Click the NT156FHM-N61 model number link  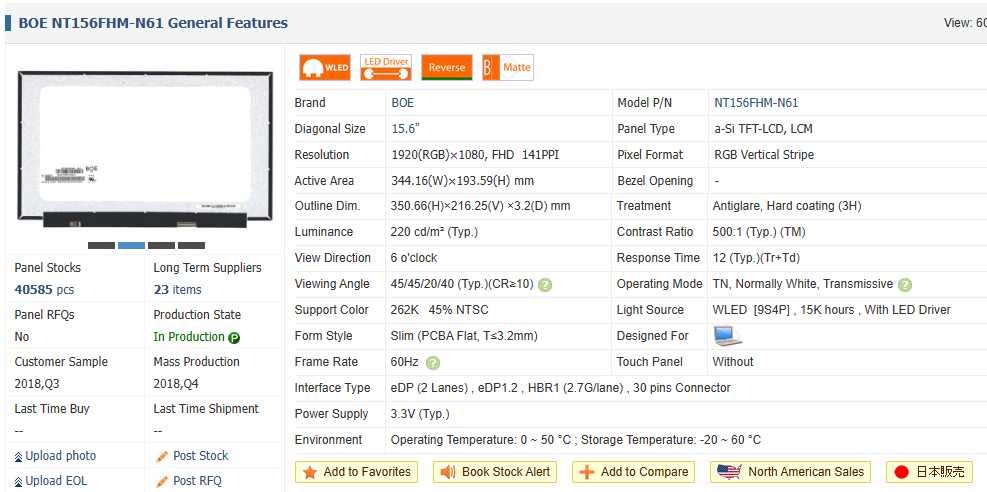(x=756, y=103)
